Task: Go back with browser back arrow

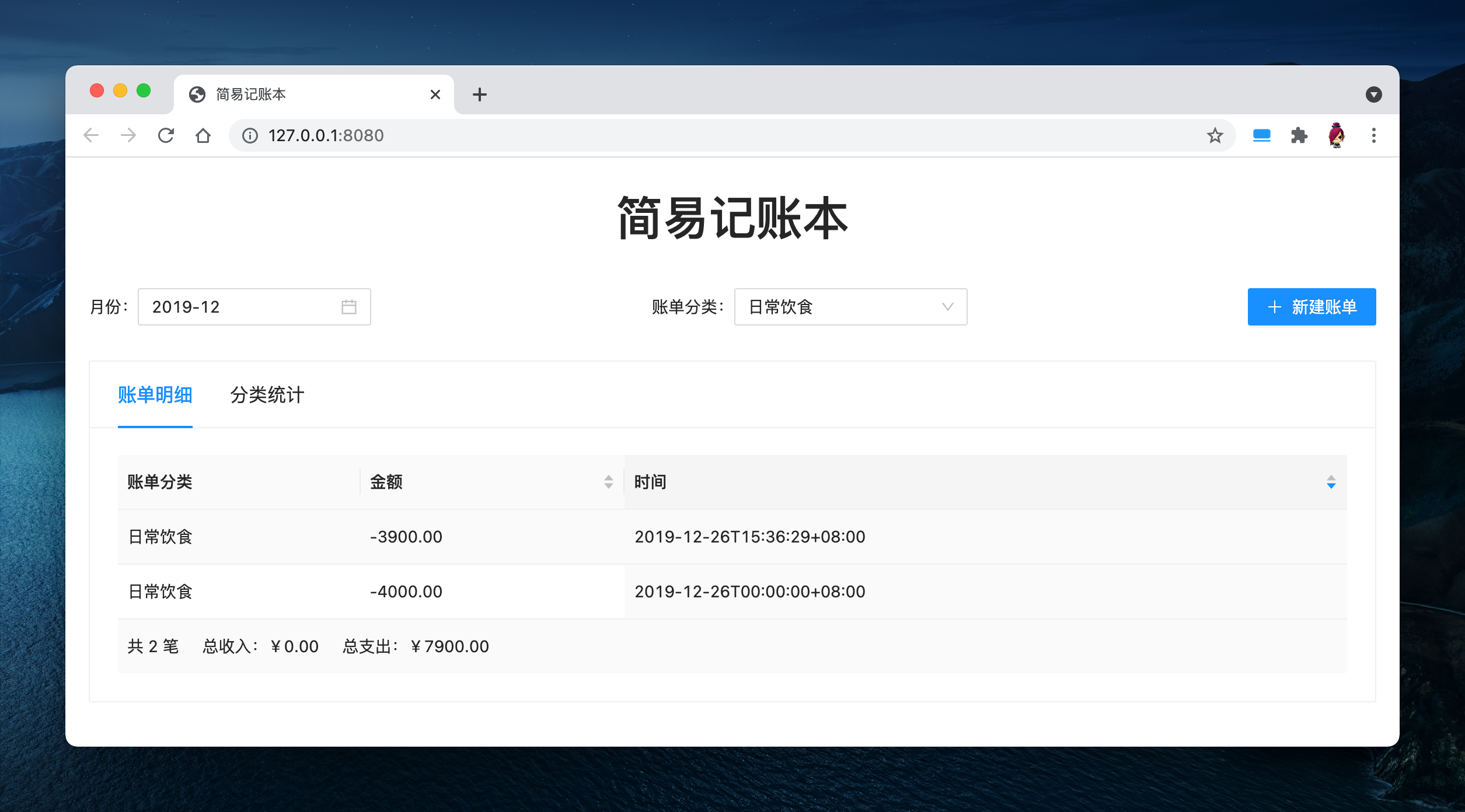Action: pyautogui.click(x=91, y=135)
